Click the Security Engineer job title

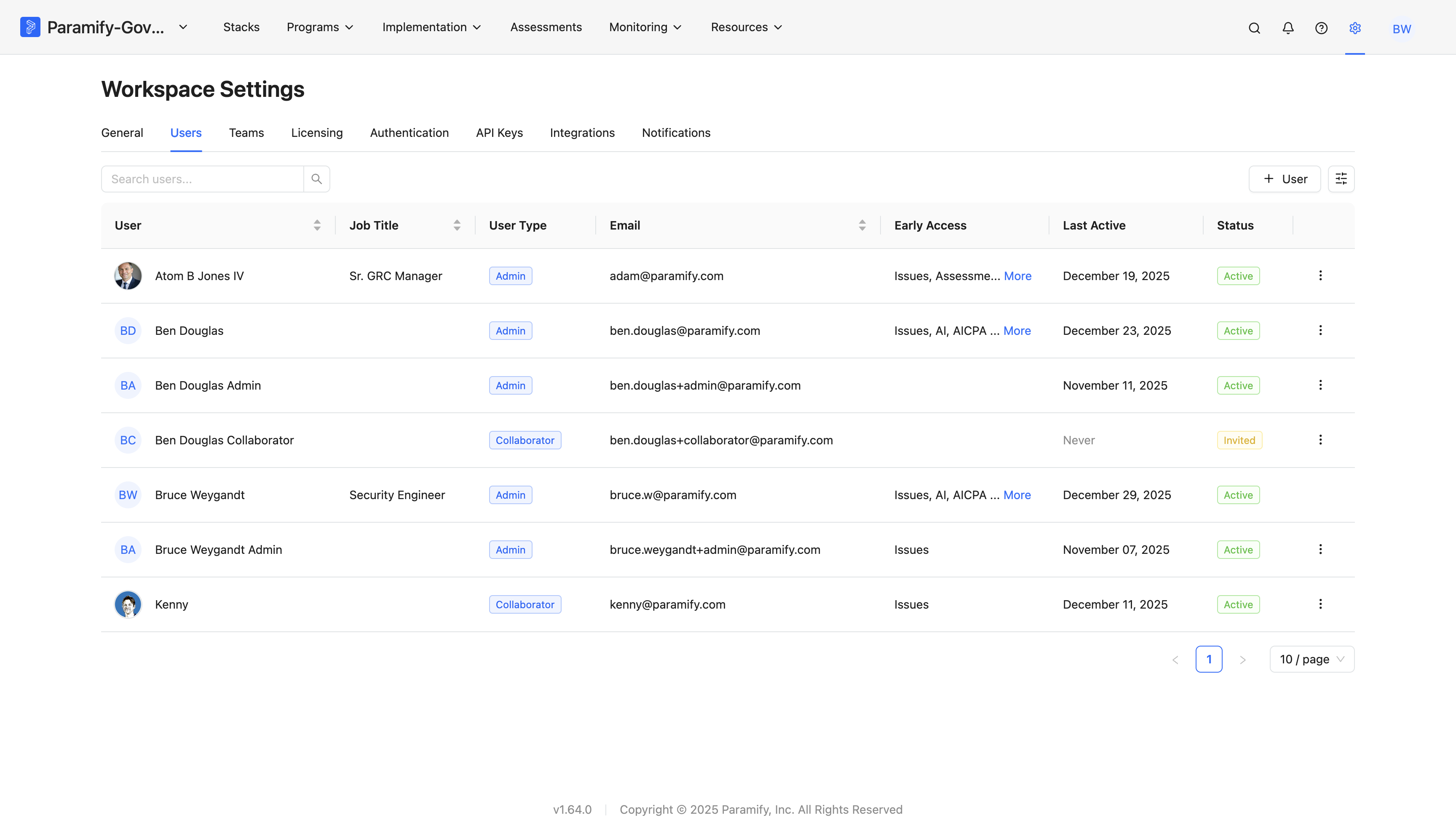(397, 495)
